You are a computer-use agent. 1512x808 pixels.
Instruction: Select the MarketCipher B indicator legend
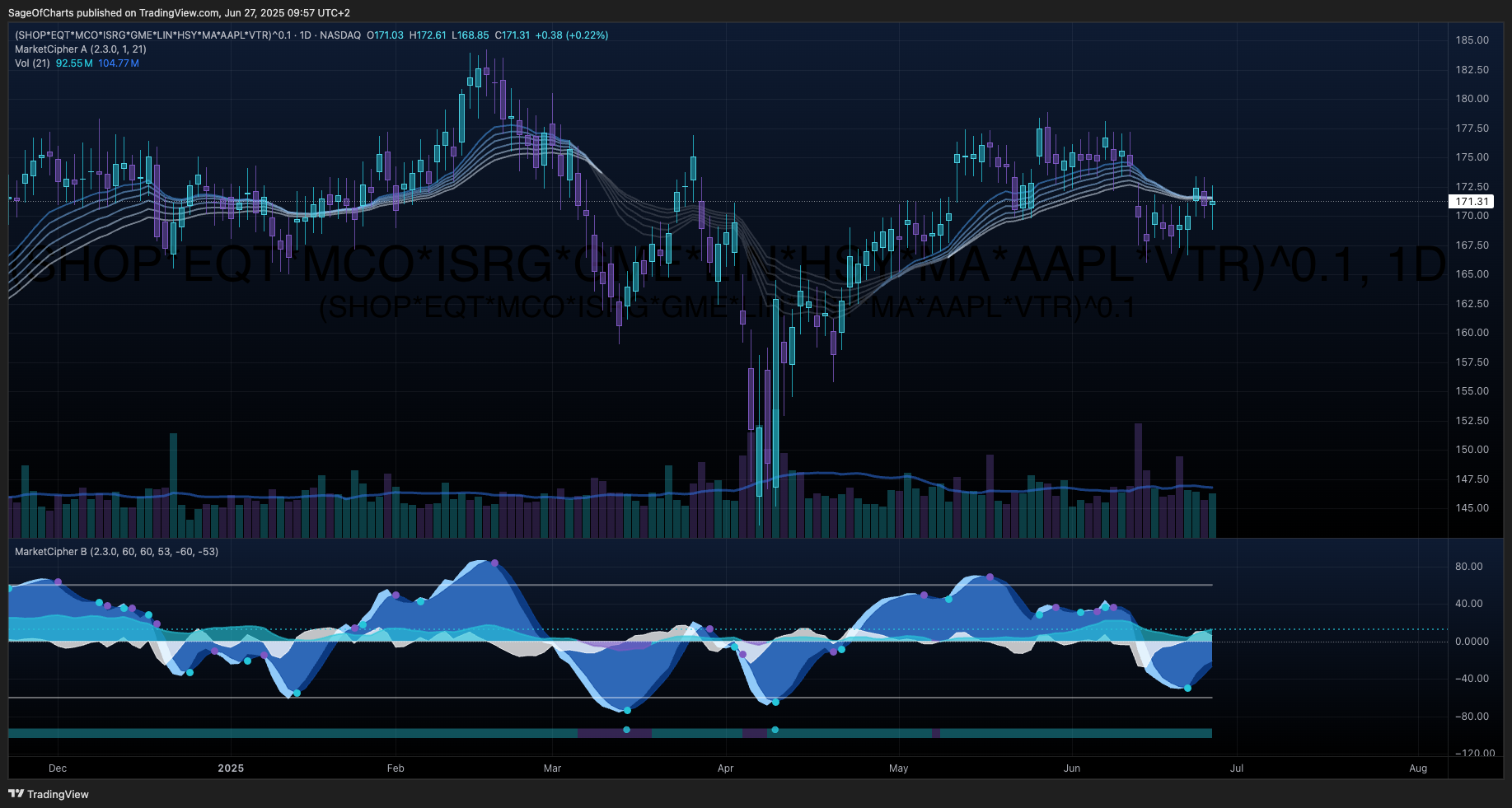116,552
